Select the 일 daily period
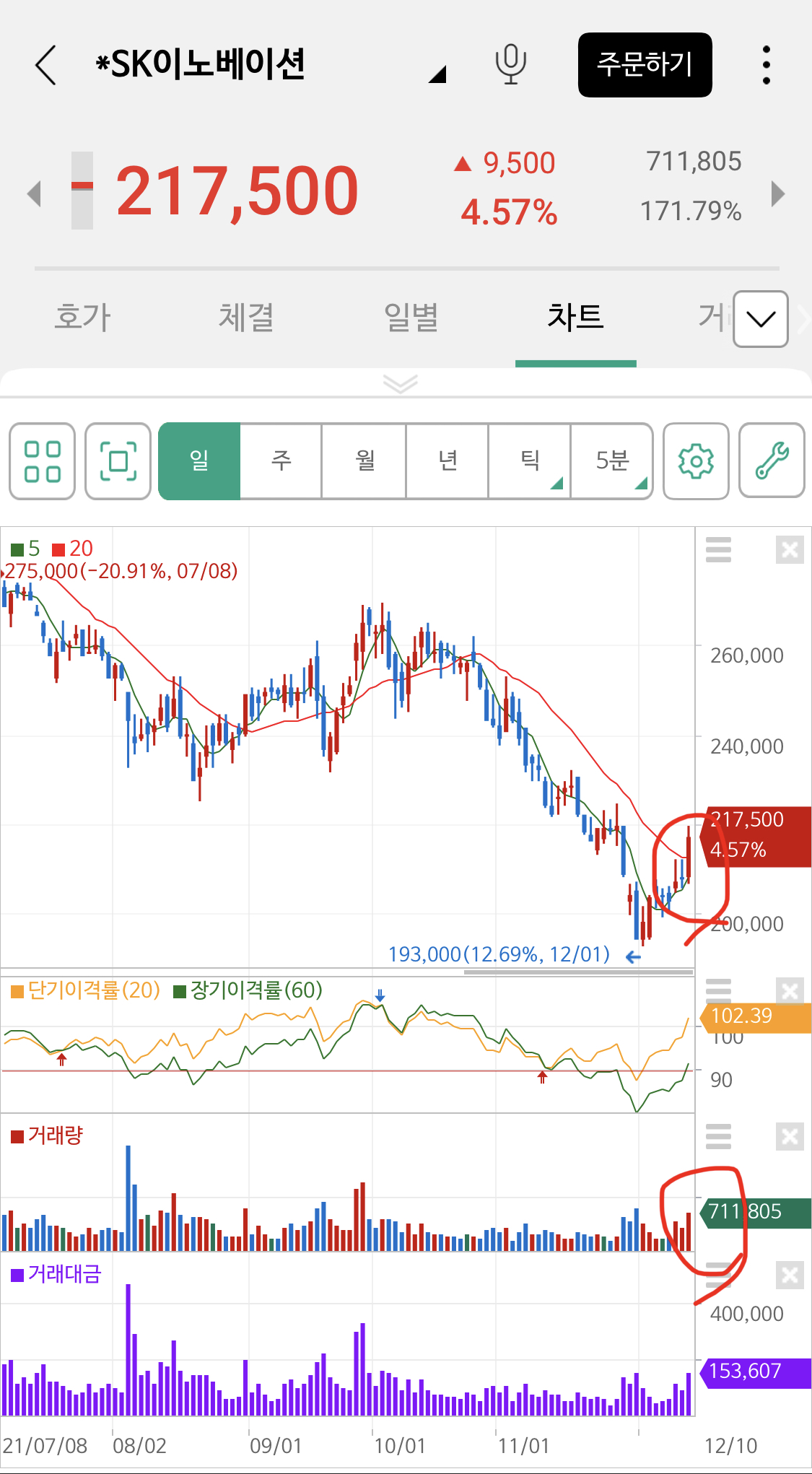Screen dimensions: 812x1474 coord(199,461)
